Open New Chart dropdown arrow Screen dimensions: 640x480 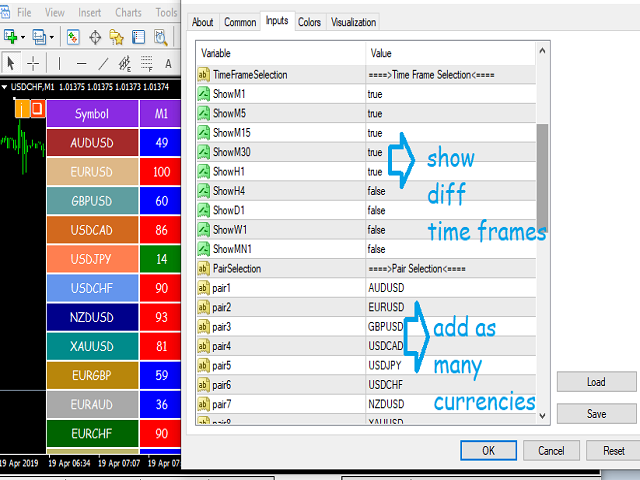coord(23,38)
